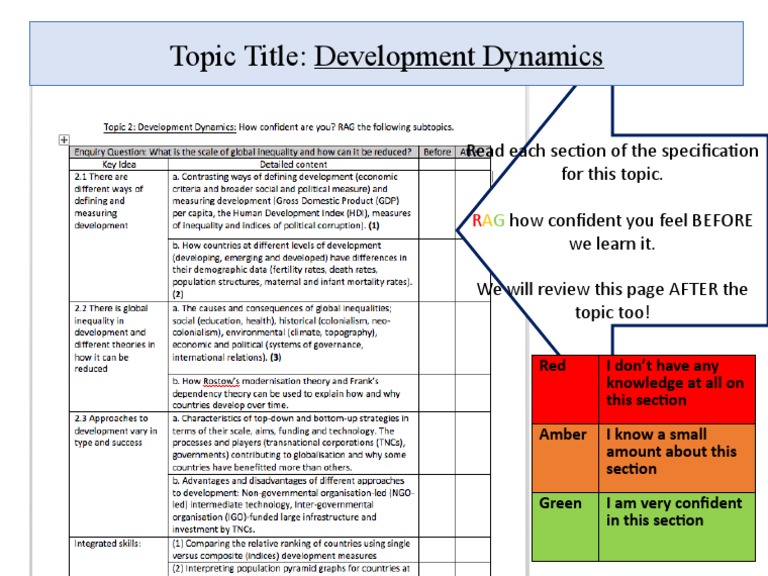Click 'RAG how confident you feel BEFORE' text
The height and width of the screenshot is (576, 768).
[x=612, y=232]
